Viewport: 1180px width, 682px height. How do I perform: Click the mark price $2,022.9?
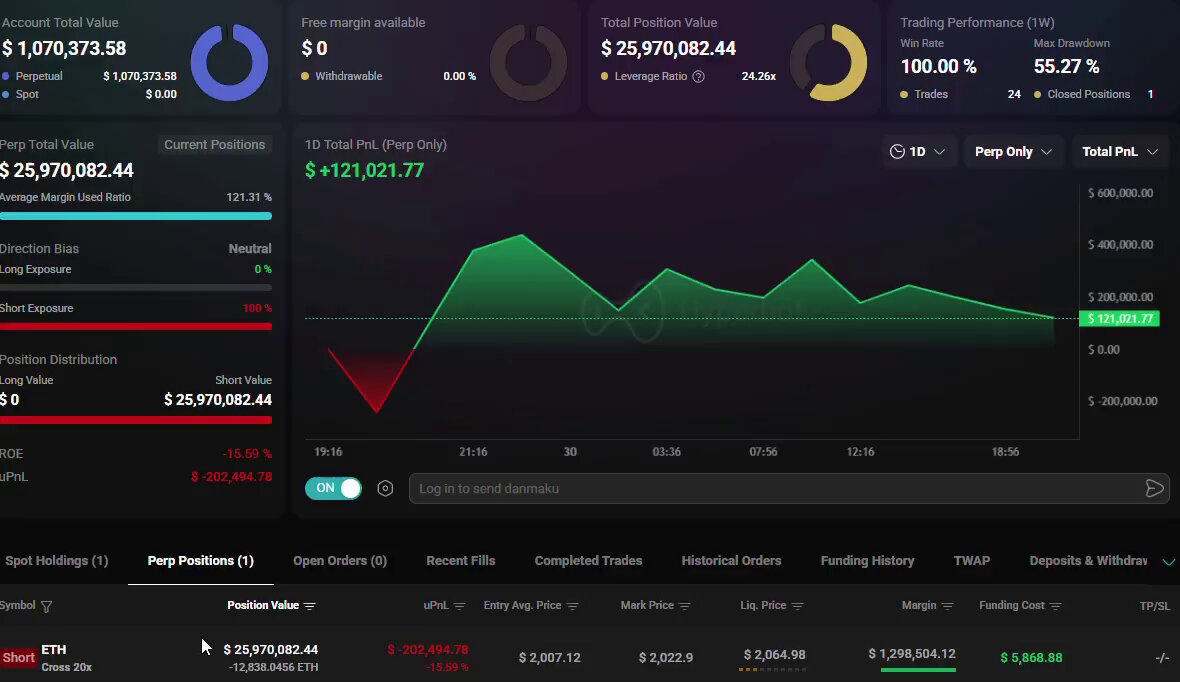(x=666, y=657)
